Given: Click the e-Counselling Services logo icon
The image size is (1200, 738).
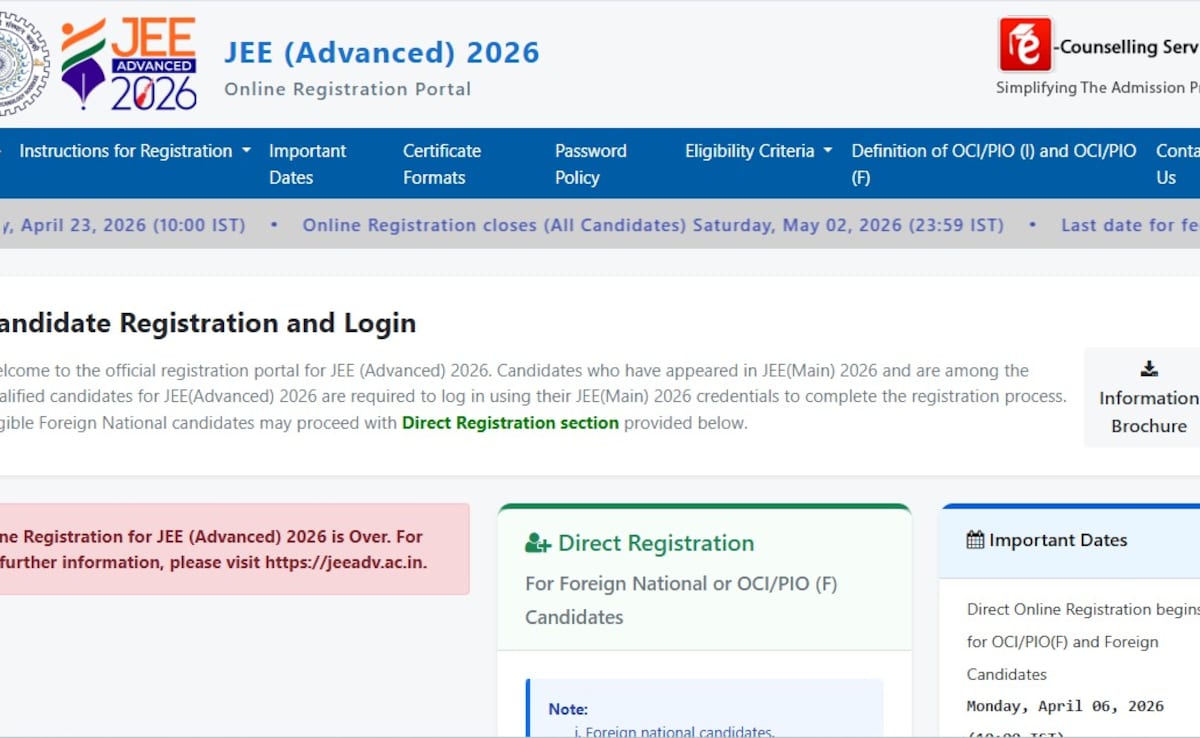Looking at the screenshot, I should click(x=1025, y=45).
